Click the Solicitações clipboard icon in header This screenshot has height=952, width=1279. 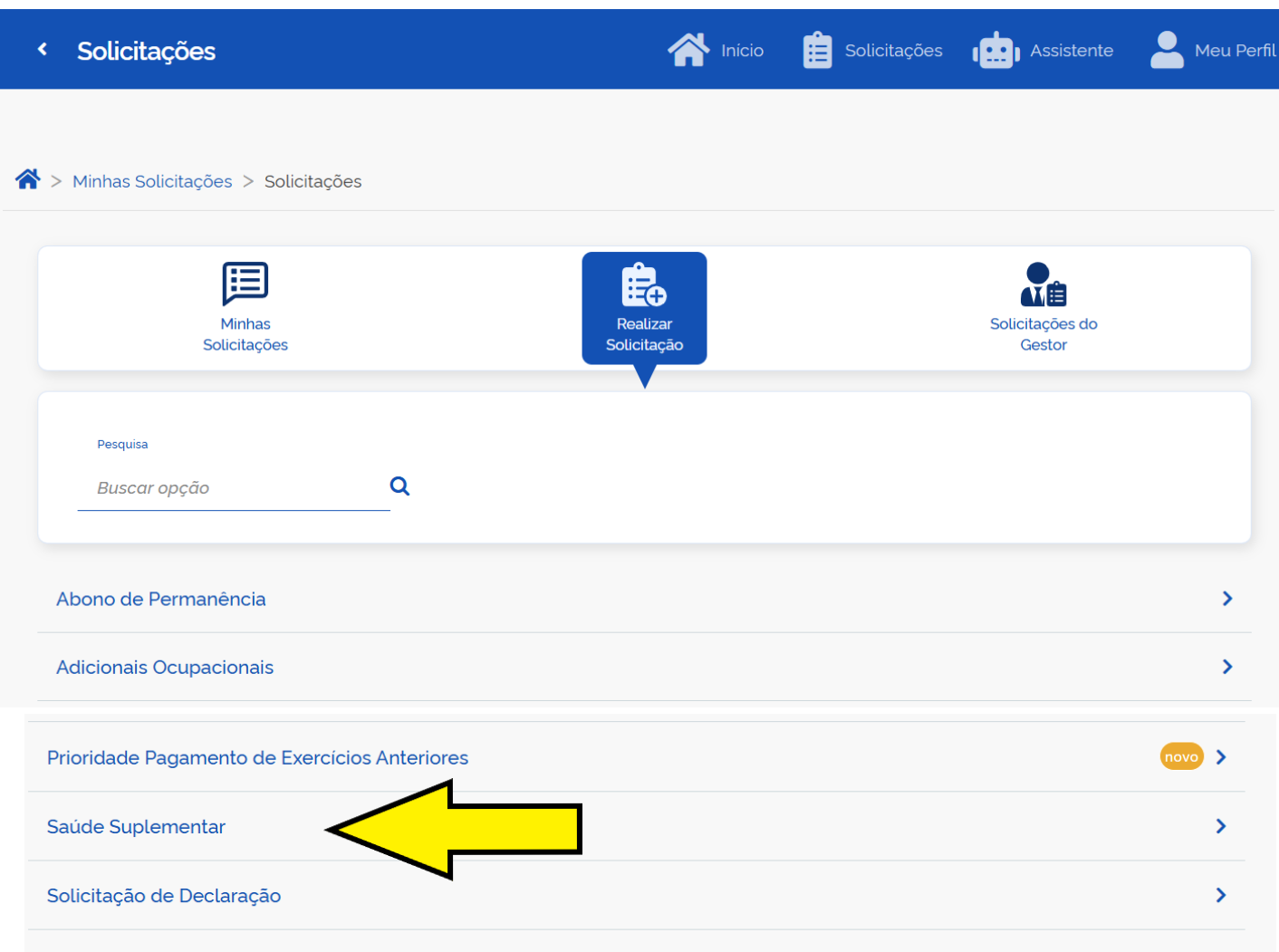coord(817,51)
